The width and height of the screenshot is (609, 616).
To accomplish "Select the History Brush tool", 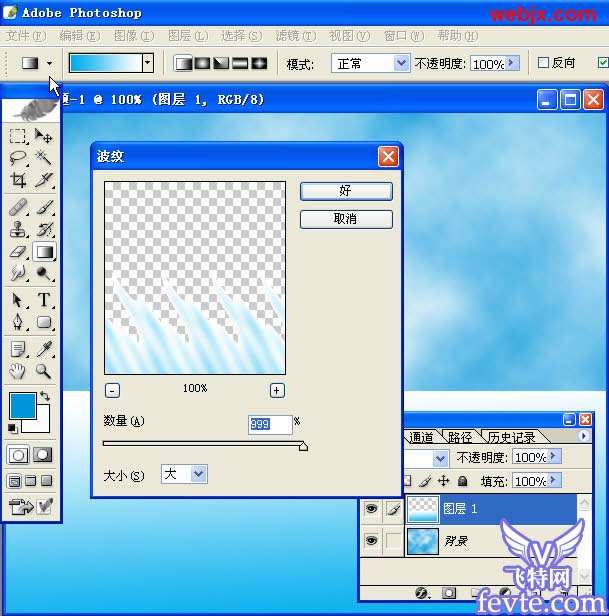I will (43, 229).
